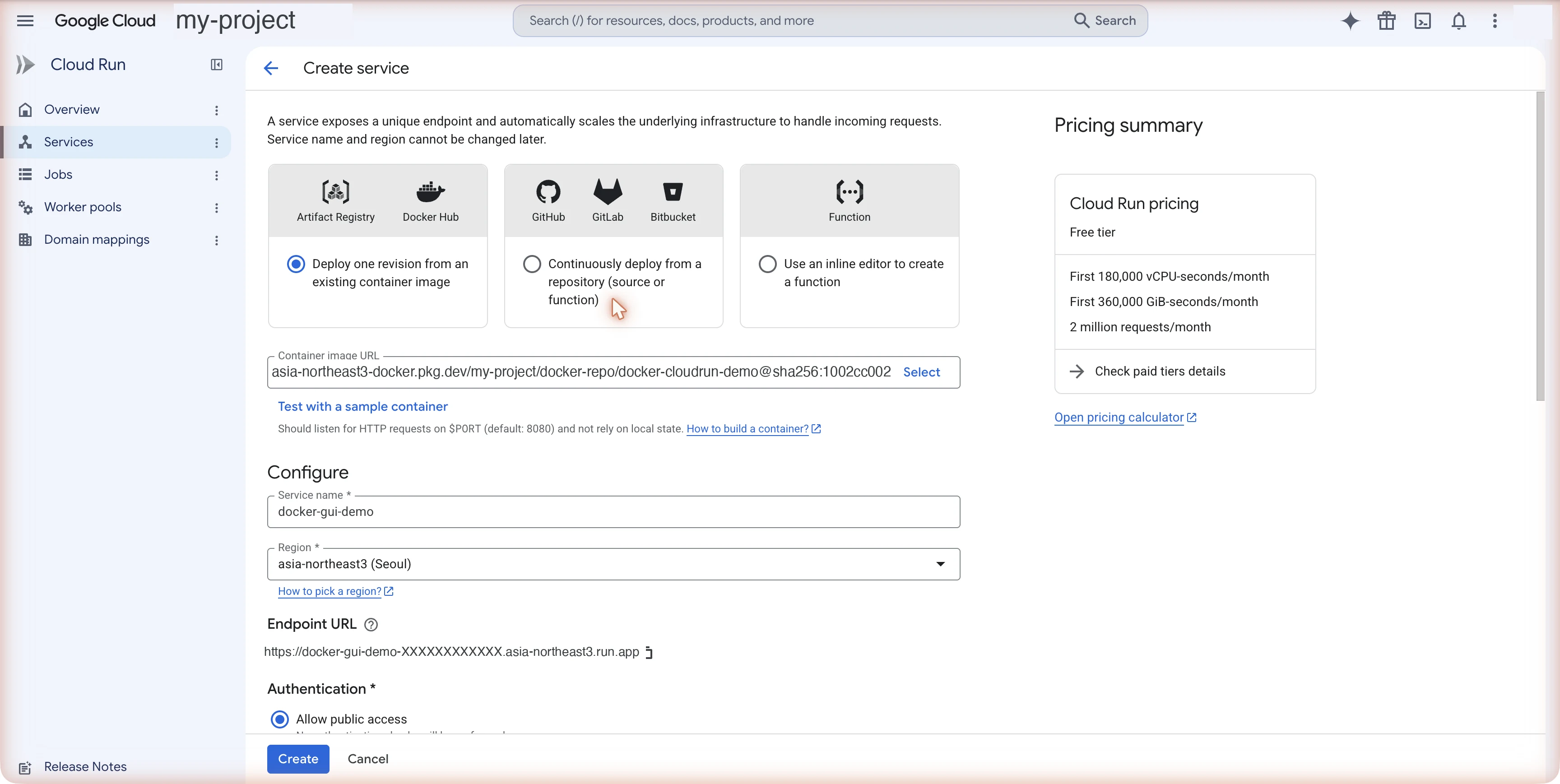Open the gift free trial icon
Screen dimensions: 1560x784
(1386, 21)
